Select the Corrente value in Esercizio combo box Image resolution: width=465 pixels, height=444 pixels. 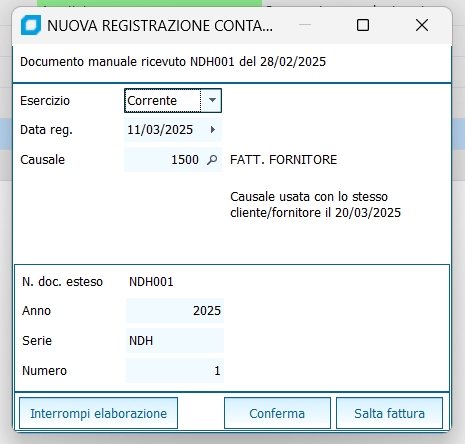[163, 100]
